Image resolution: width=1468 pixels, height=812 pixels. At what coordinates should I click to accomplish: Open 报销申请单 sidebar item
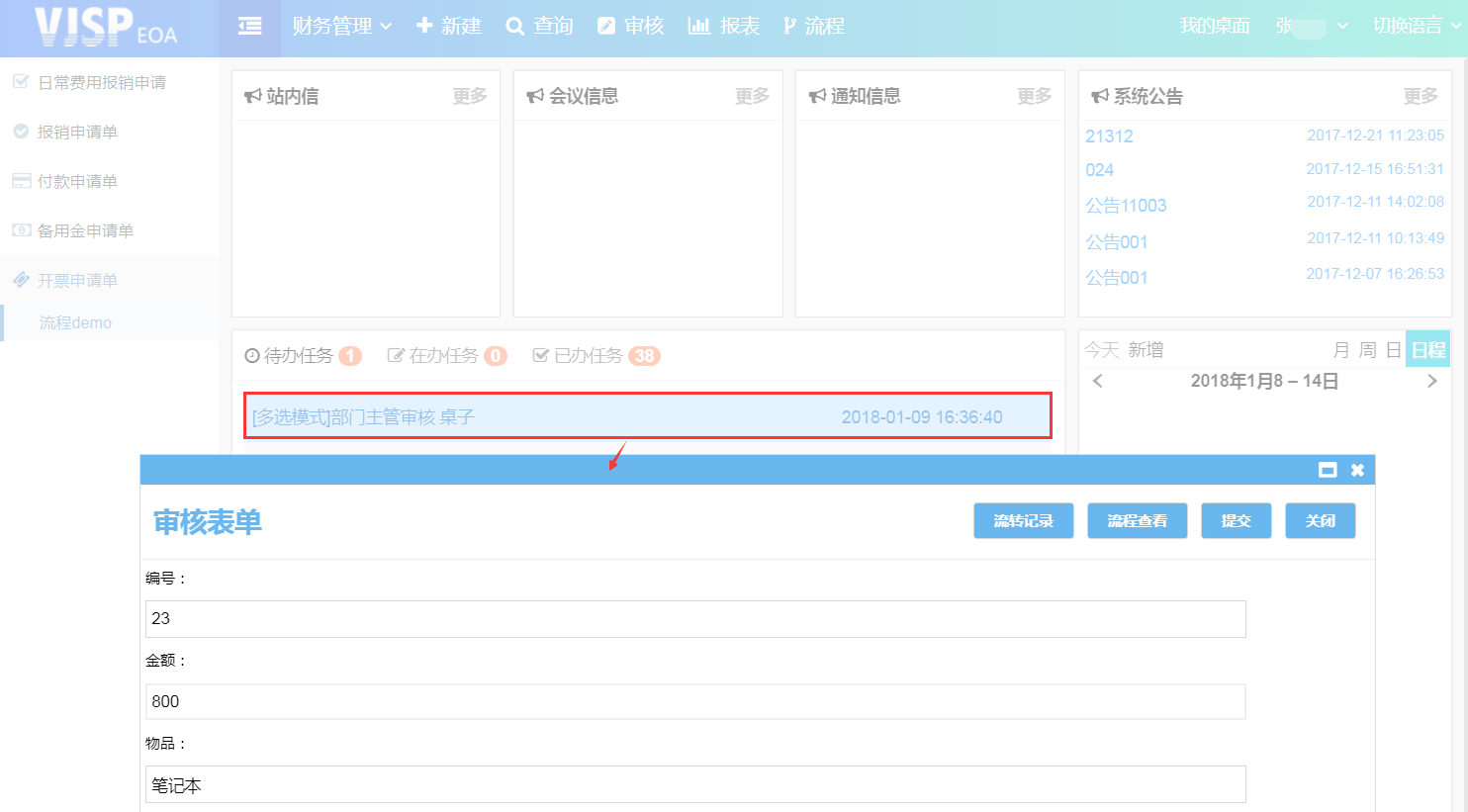point(77,132)
